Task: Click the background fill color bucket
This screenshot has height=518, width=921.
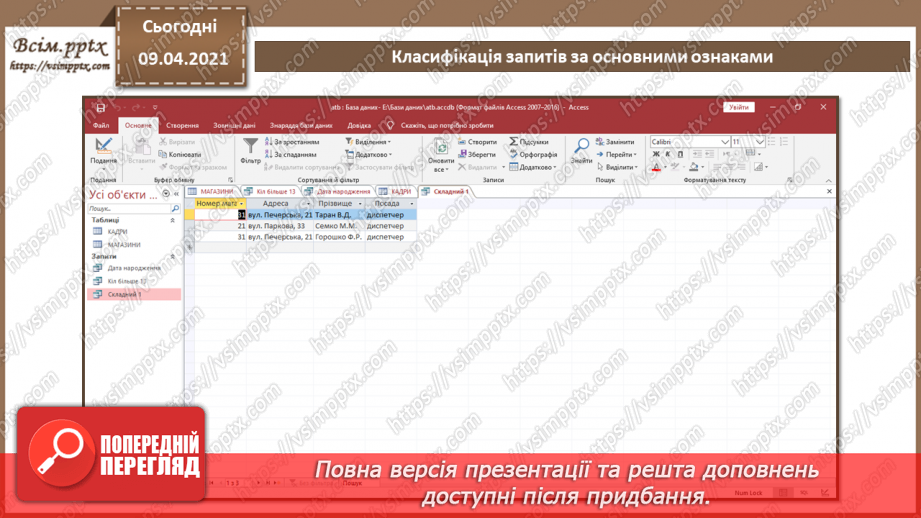Action: [694, 167]
